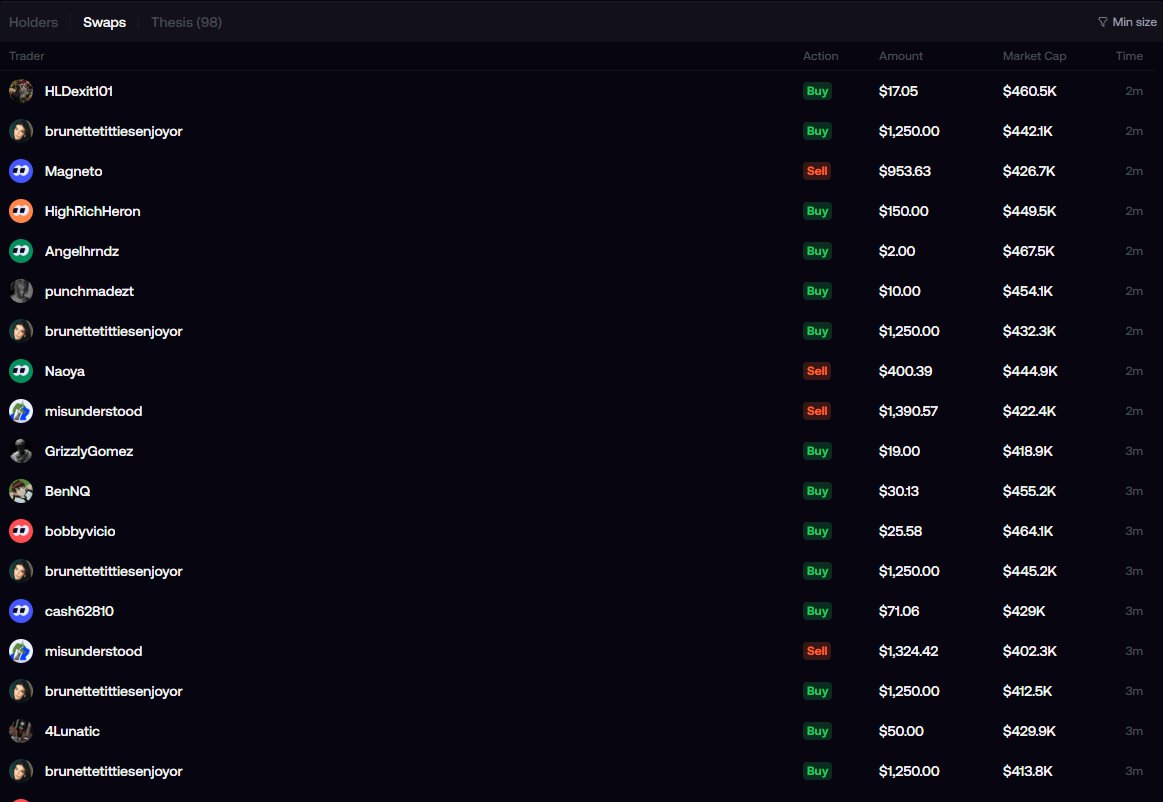Click the Sell badge in Magneto's row
This screenshot has height=802, width=1163.
click(x=817, y=171)
